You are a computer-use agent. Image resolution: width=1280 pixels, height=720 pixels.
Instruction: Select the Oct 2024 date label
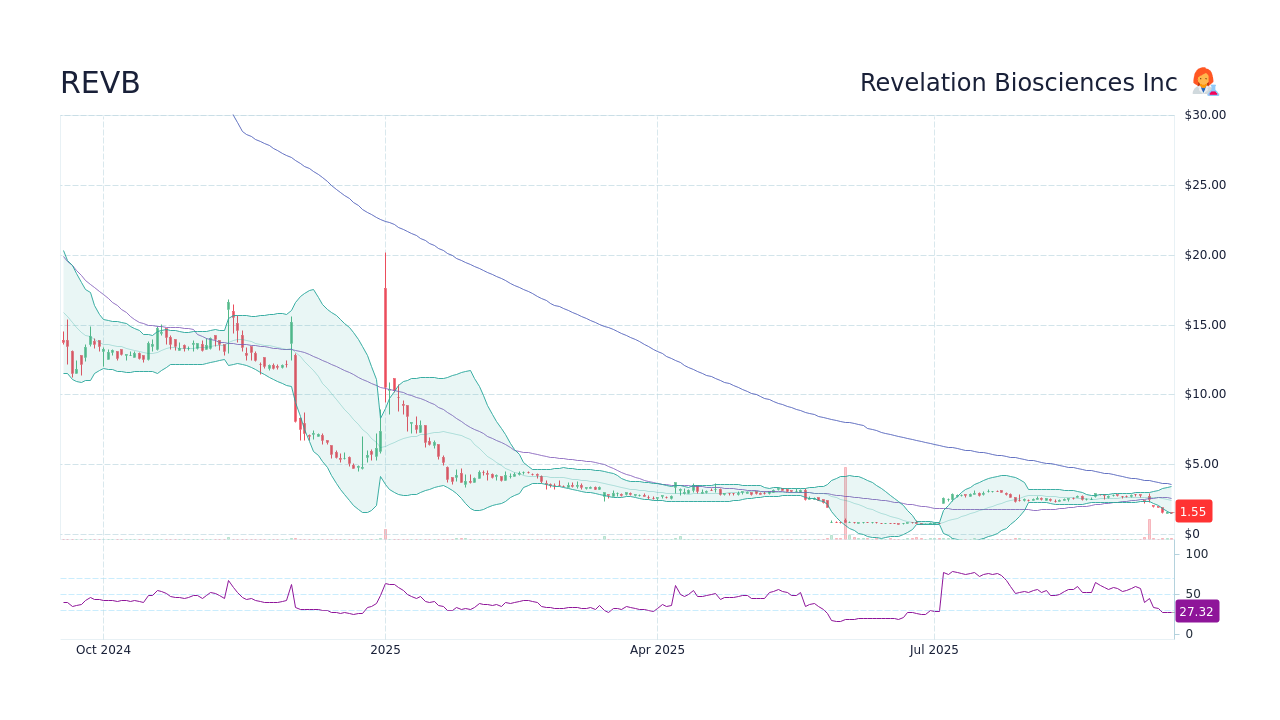coord(103,649)
